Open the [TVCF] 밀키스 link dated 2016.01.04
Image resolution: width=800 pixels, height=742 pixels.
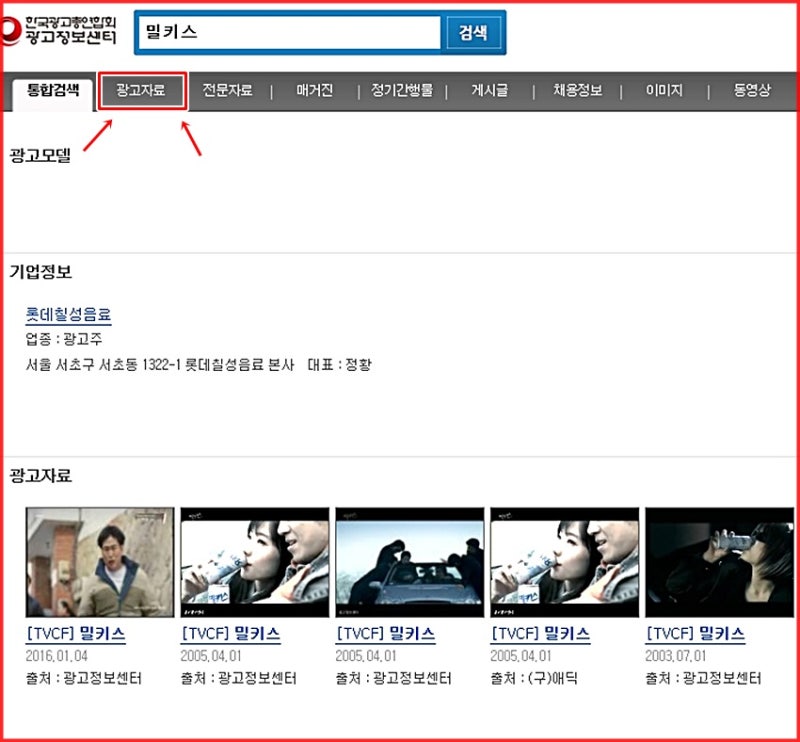[x=76, y=634]
